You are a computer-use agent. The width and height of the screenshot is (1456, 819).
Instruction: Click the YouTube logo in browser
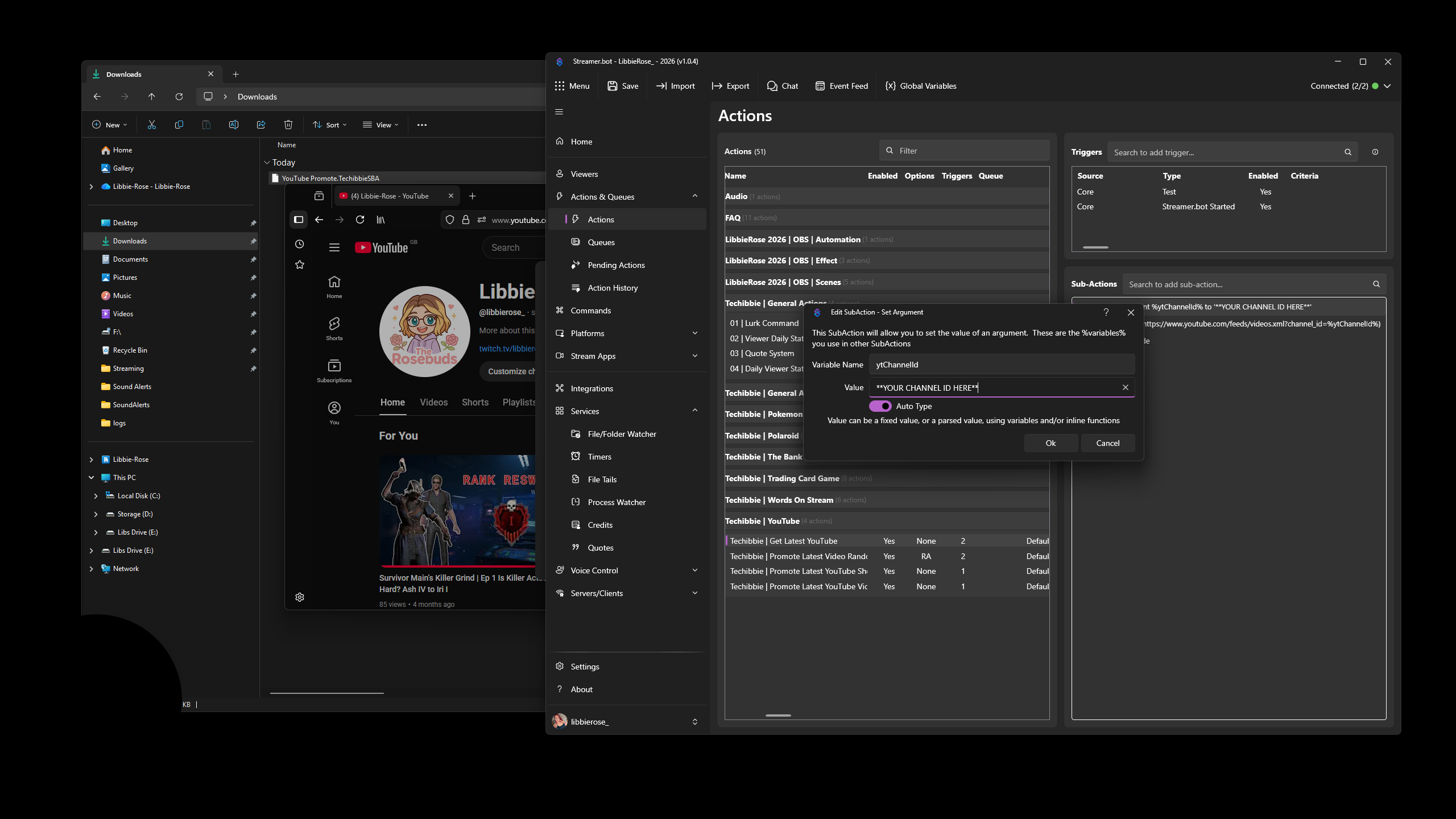click(381, 247)
